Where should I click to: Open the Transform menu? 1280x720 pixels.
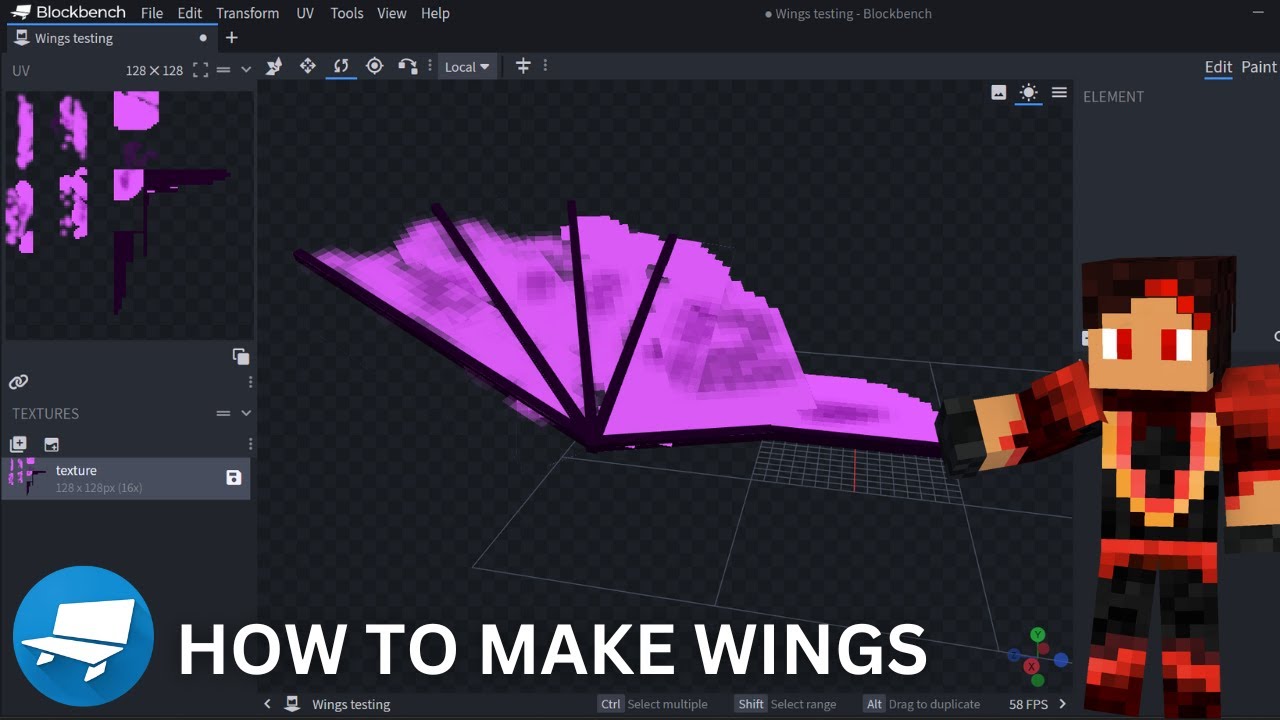(248, 13)
